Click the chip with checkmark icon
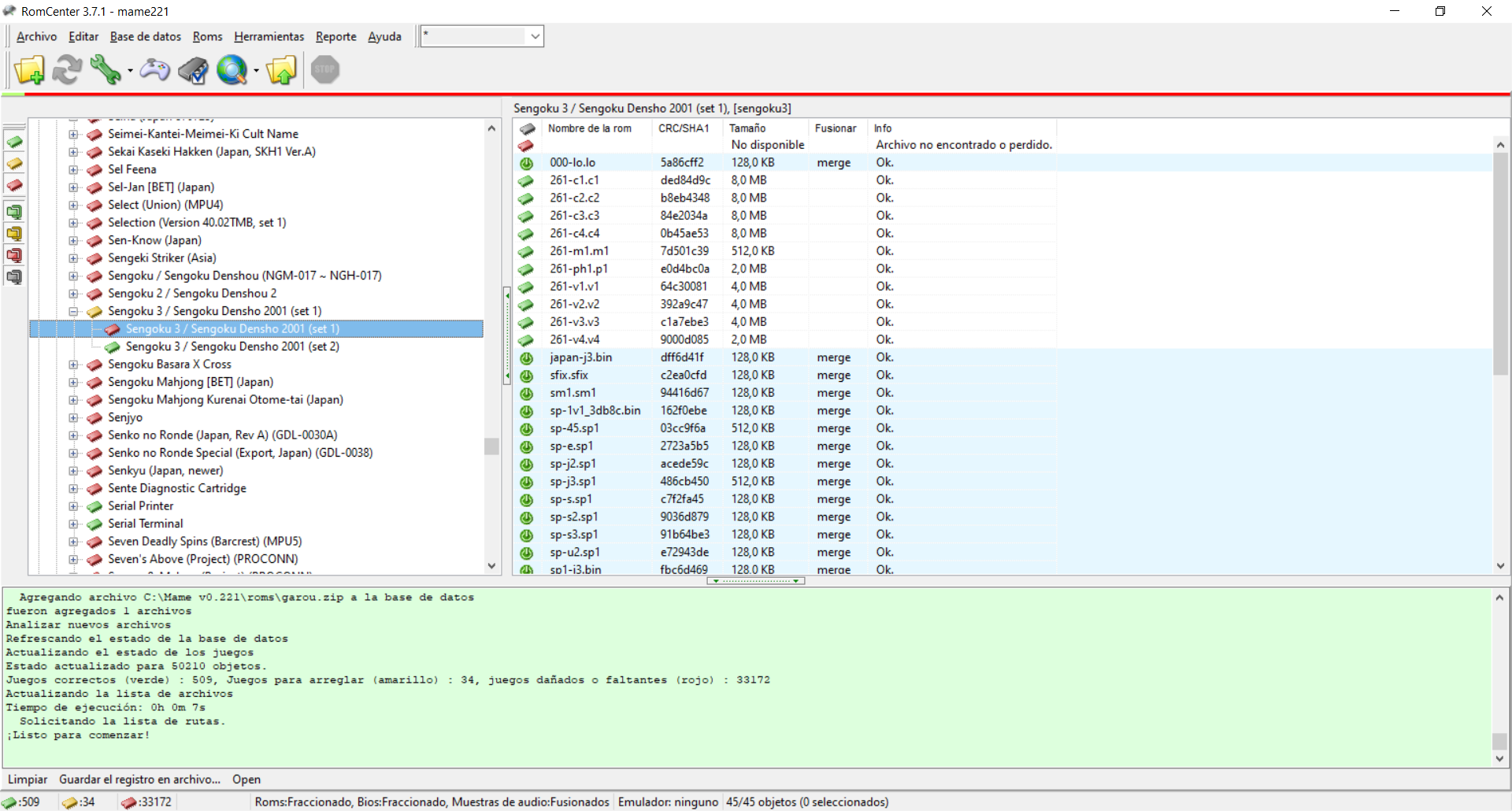 (x=193, y=70)
